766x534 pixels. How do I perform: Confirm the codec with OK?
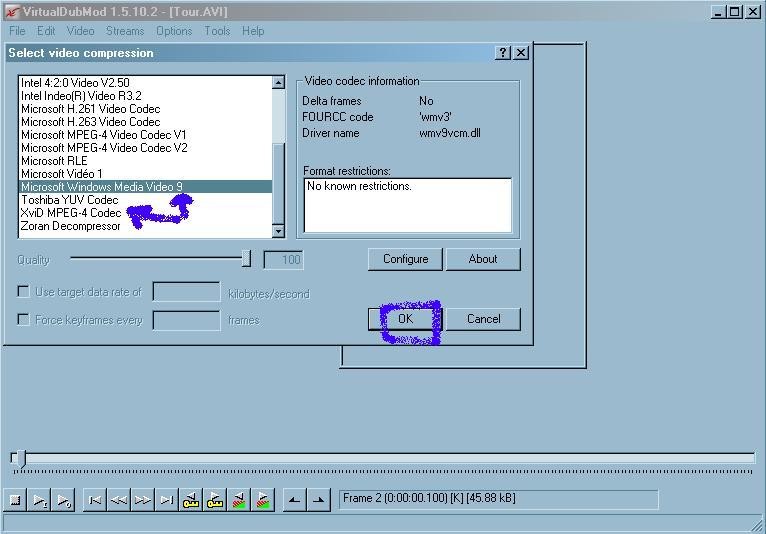pyautogui.click(x=405, y=319)
